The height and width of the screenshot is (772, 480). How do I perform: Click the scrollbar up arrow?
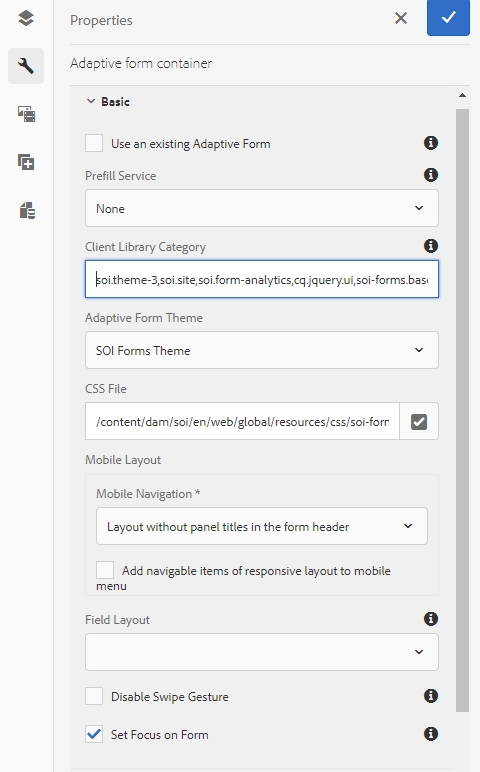tap(462, 95)
